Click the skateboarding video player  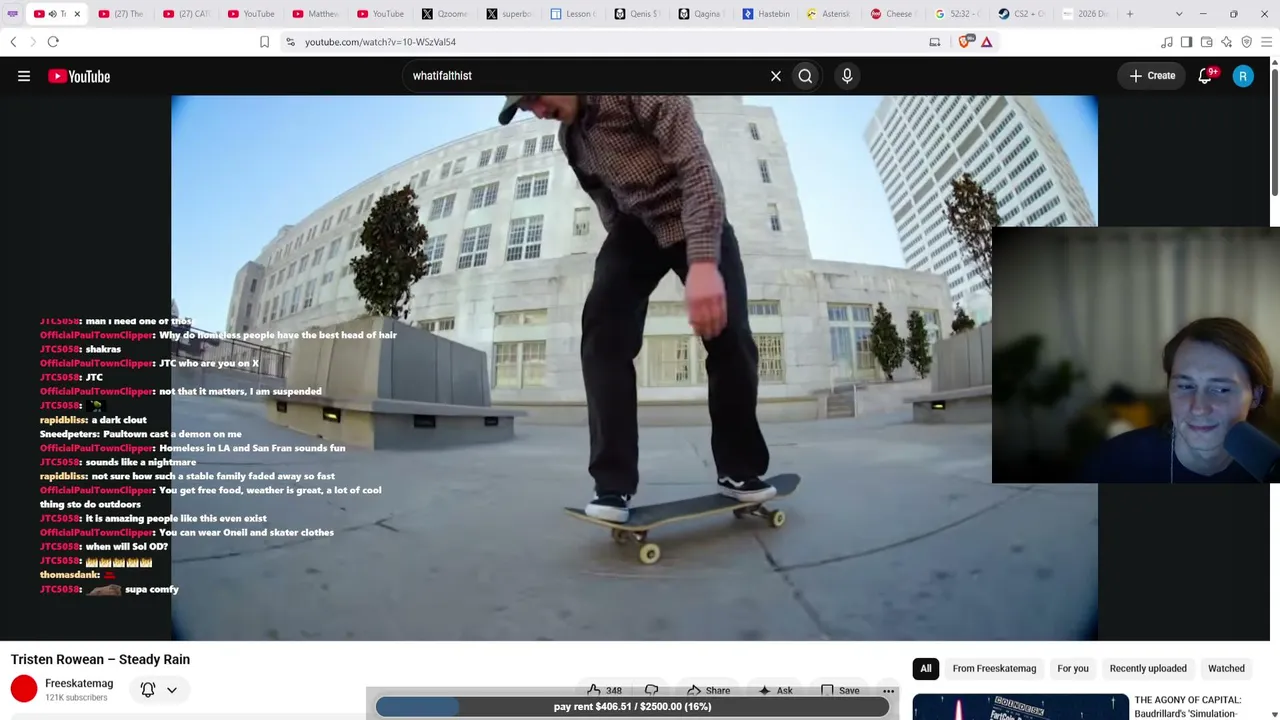pos(634,368)
